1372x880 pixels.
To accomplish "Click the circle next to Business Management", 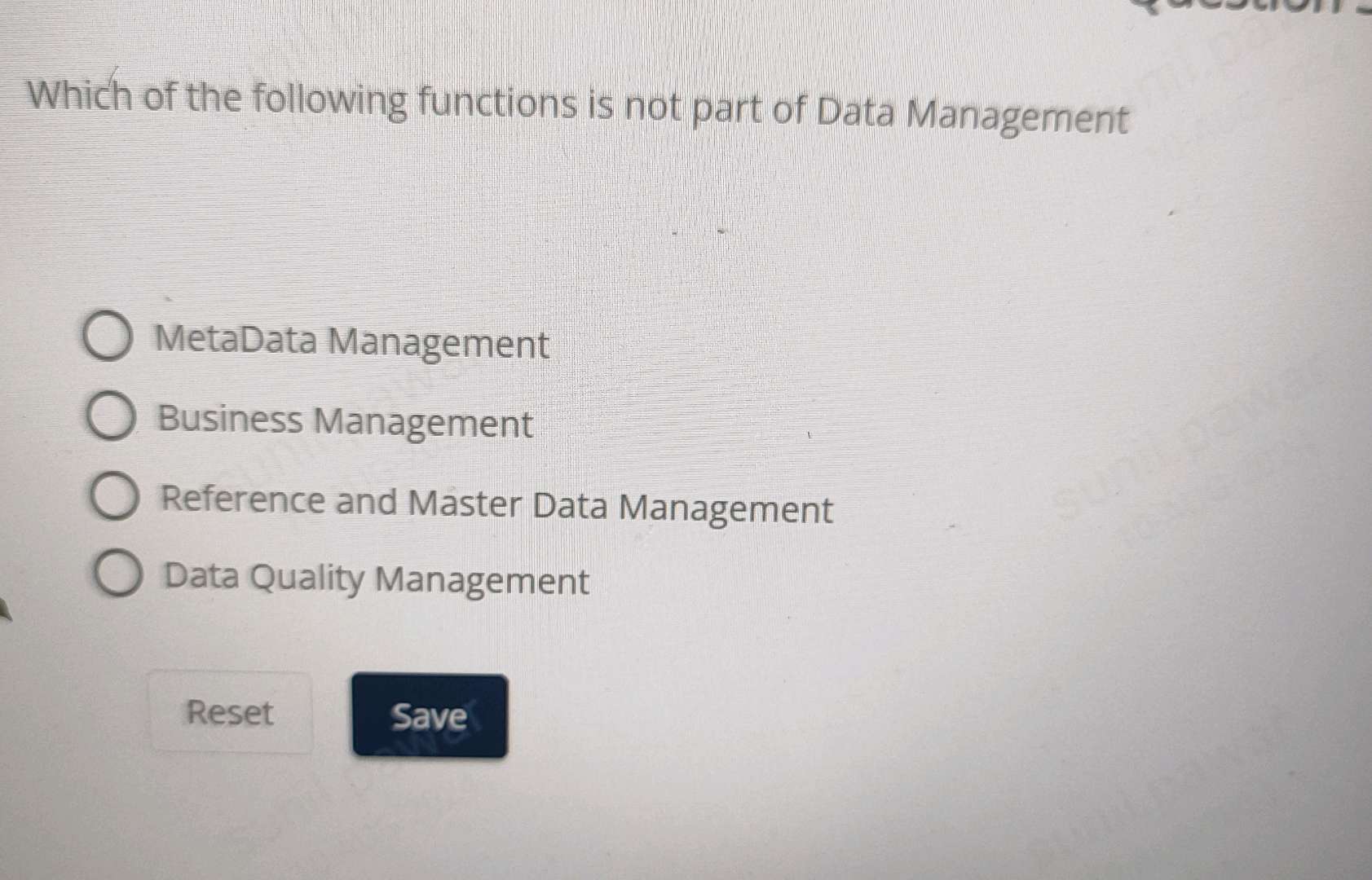I will coord(111,416).
